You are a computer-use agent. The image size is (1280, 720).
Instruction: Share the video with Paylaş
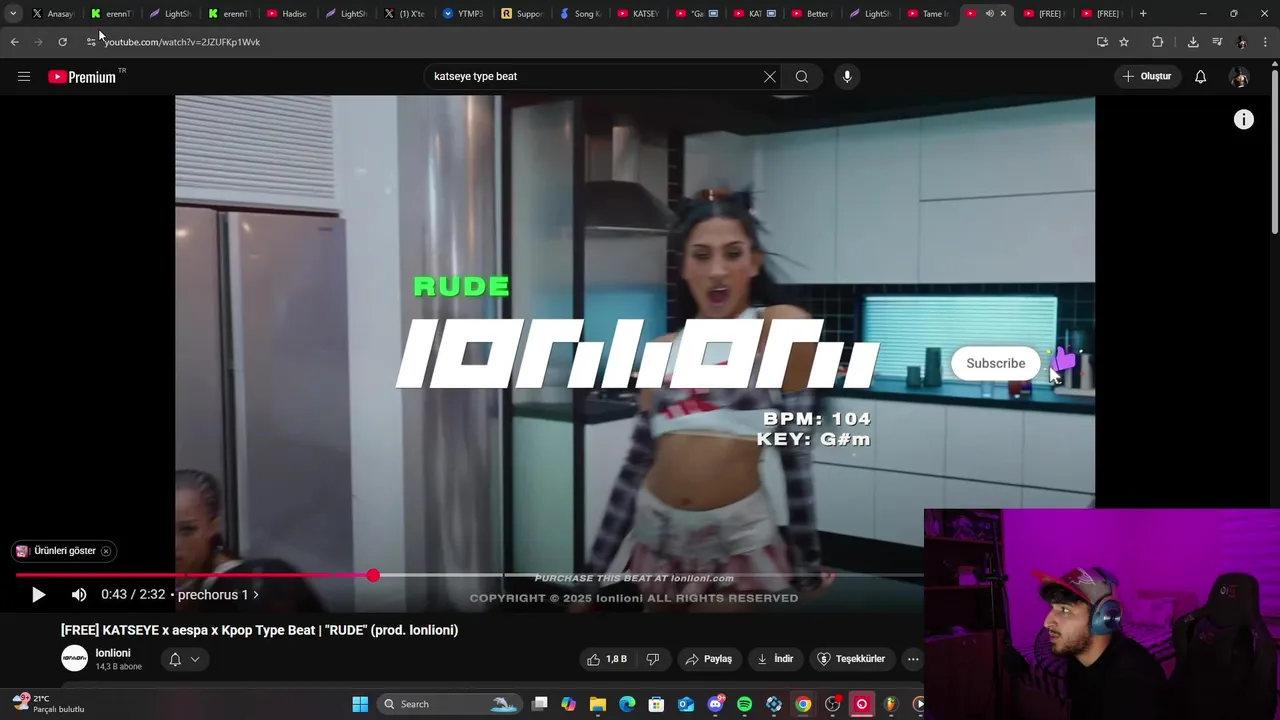click(x=709, y=659)
